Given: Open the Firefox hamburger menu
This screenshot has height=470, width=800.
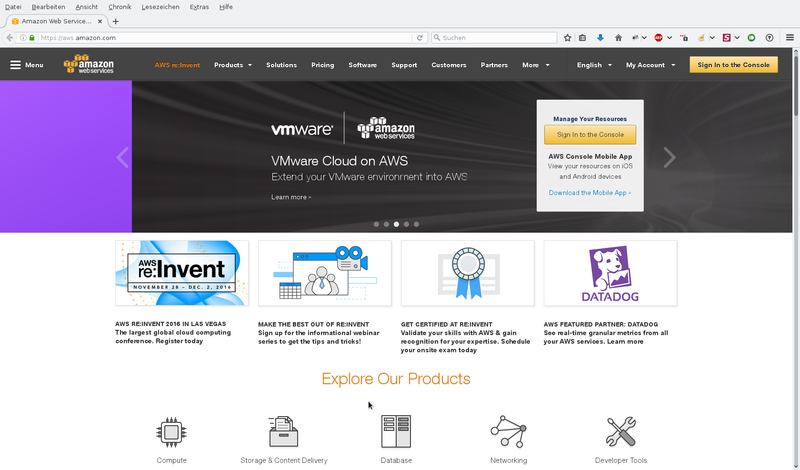Looking at the screenshot, I should [x=790, y=38].
